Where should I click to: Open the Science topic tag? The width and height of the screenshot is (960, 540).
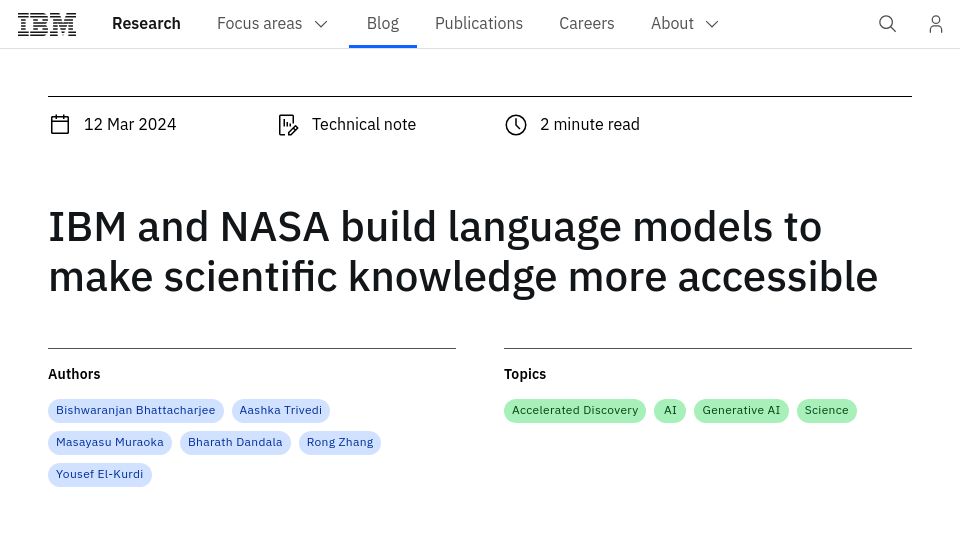(x=826, y=410)
